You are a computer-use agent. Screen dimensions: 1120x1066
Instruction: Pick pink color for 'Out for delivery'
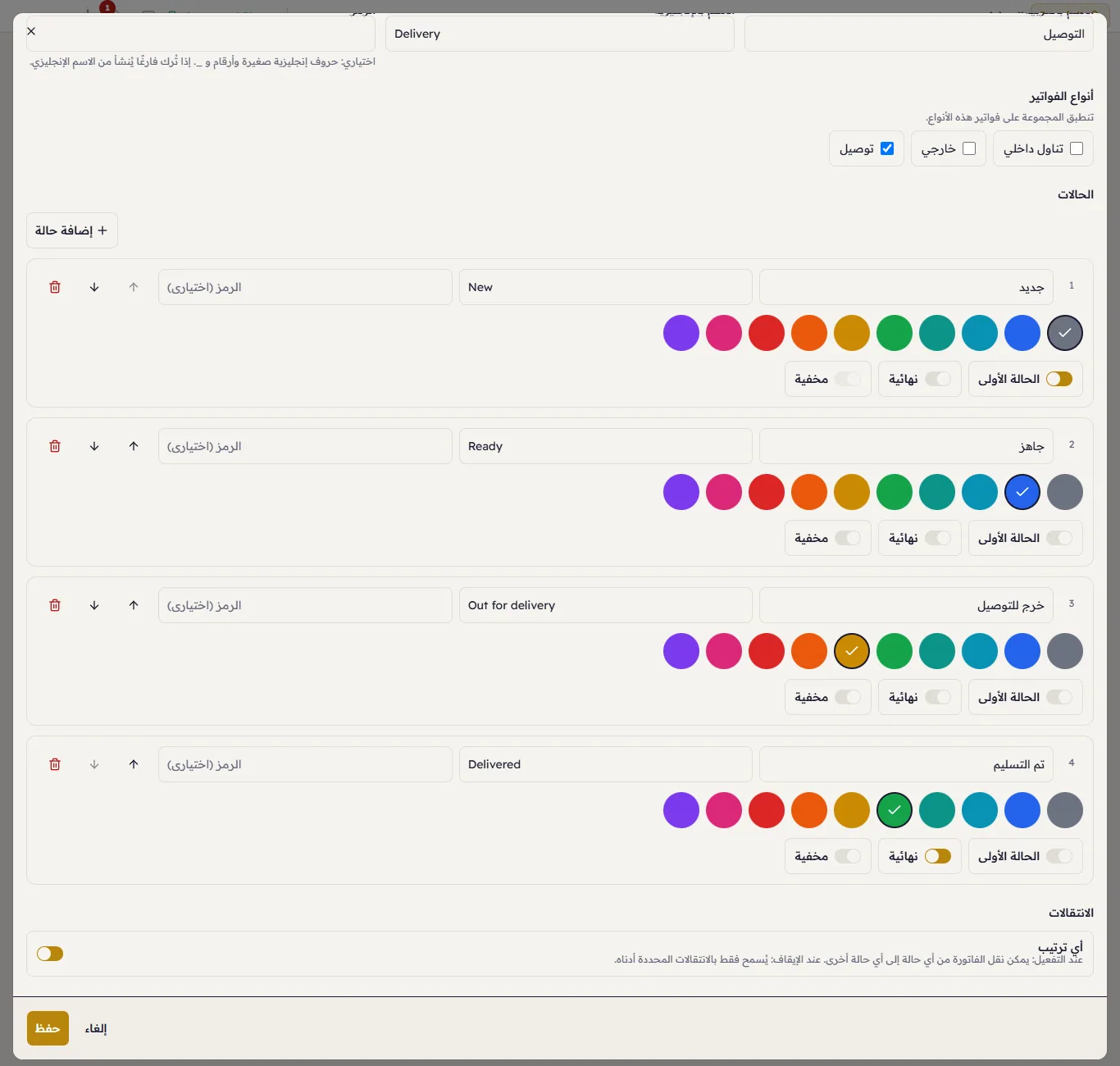click(x=724, y=651)
